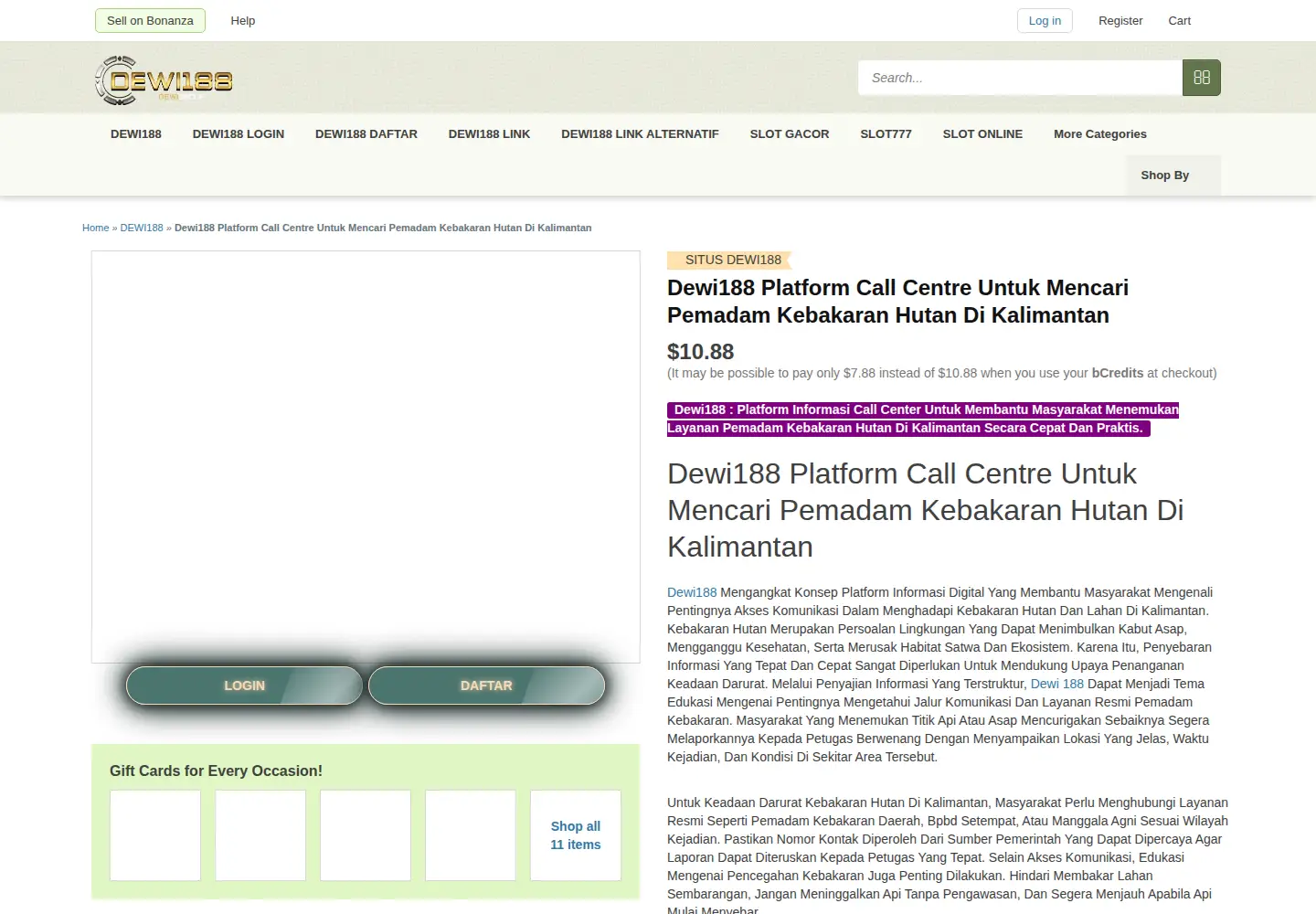View the Cart
This screenshot has width=1316, height=914.
(x=1179, y=20)
